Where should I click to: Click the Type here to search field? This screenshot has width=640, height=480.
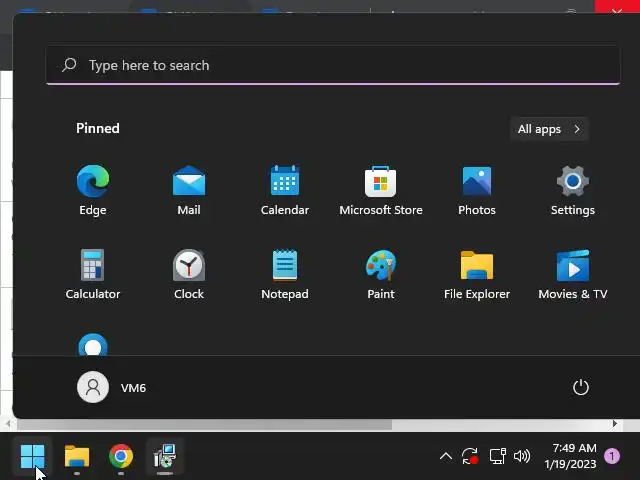point(333,65)
